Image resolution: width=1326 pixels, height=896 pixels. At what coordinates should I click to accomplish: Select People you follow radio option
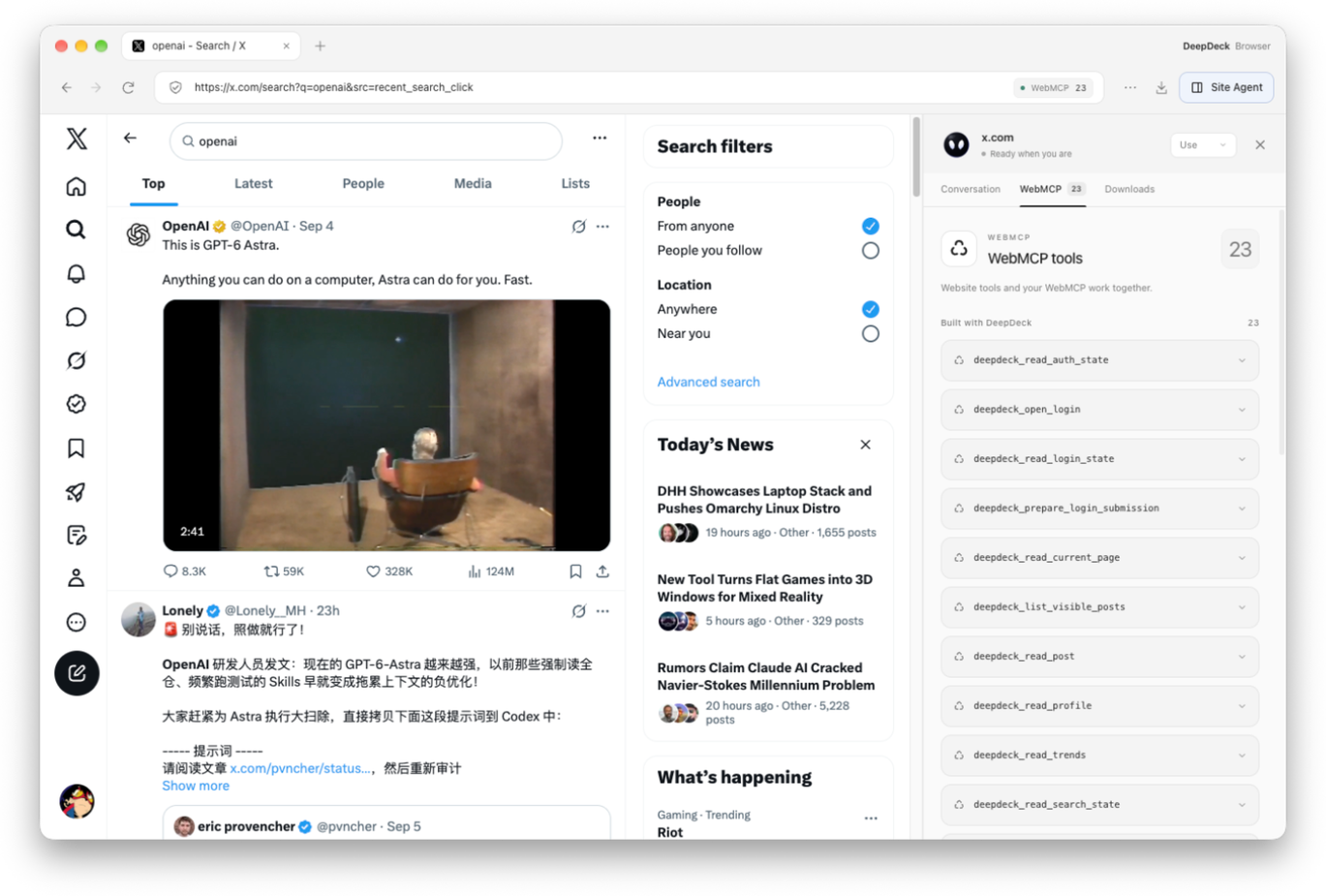pos(870,251)
